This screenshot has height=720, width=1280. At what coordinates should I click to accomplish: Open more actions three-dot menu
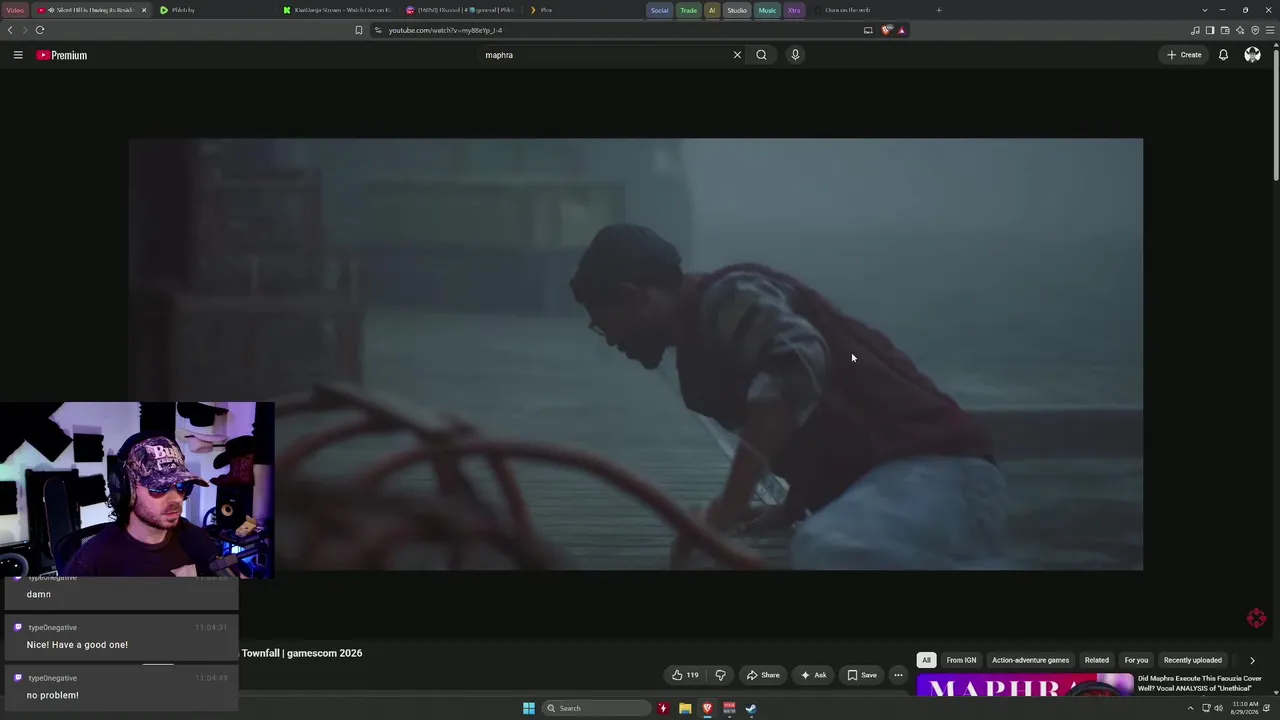tap(898, 675)
